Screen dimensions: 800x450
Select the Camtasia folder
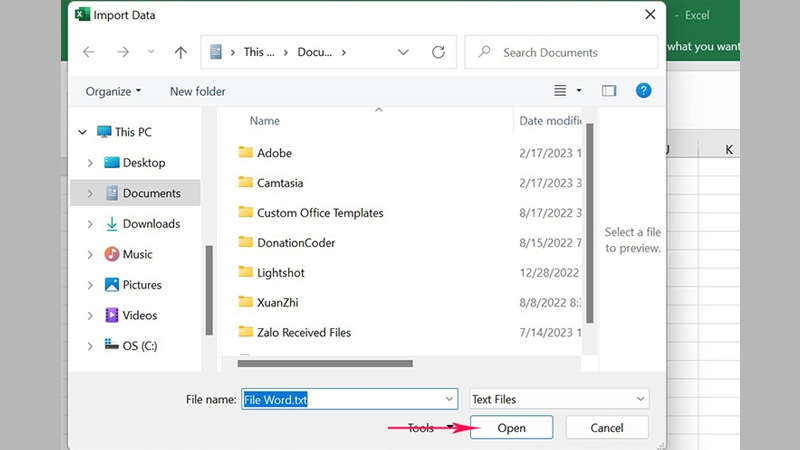279,183
